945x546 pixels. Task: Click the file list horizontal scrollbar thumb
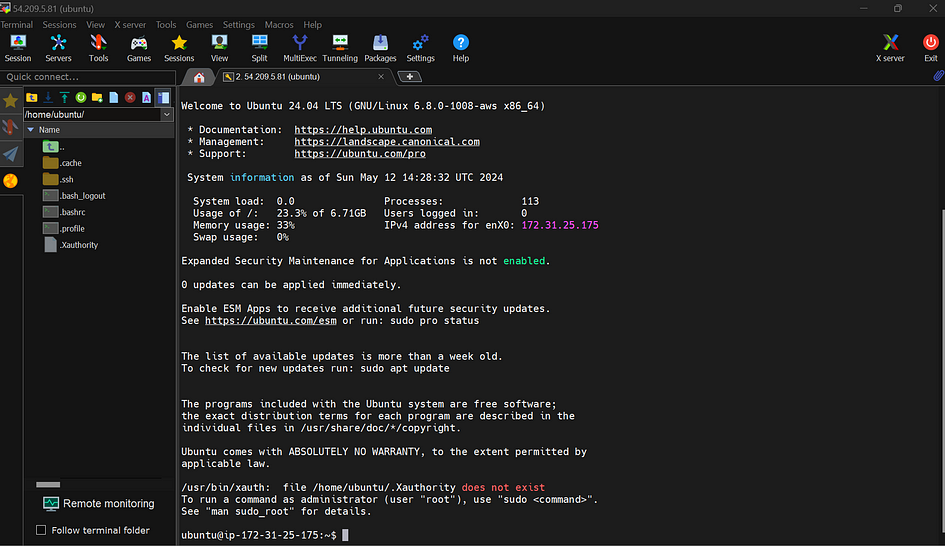tap(48, 485)
